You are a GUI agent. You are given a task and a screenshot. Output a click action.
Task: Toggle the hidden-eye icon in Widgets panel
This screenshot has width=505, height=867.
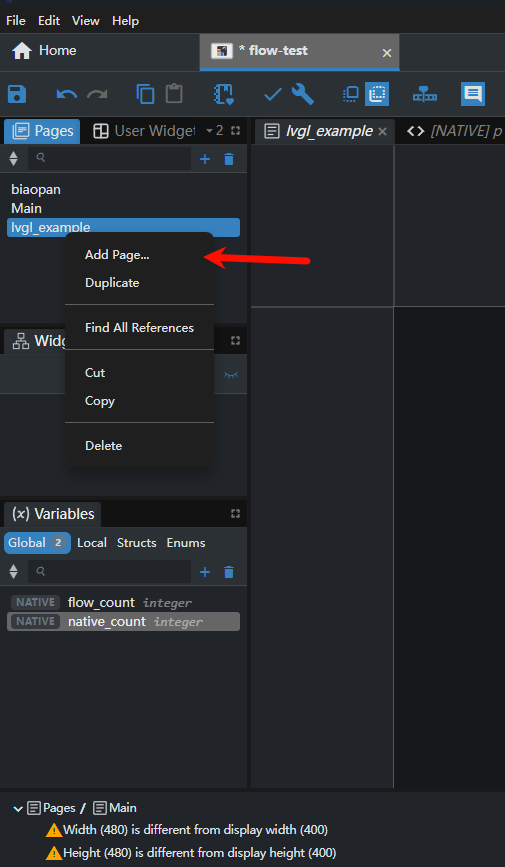pyautogui.click(x=231, y=375)
